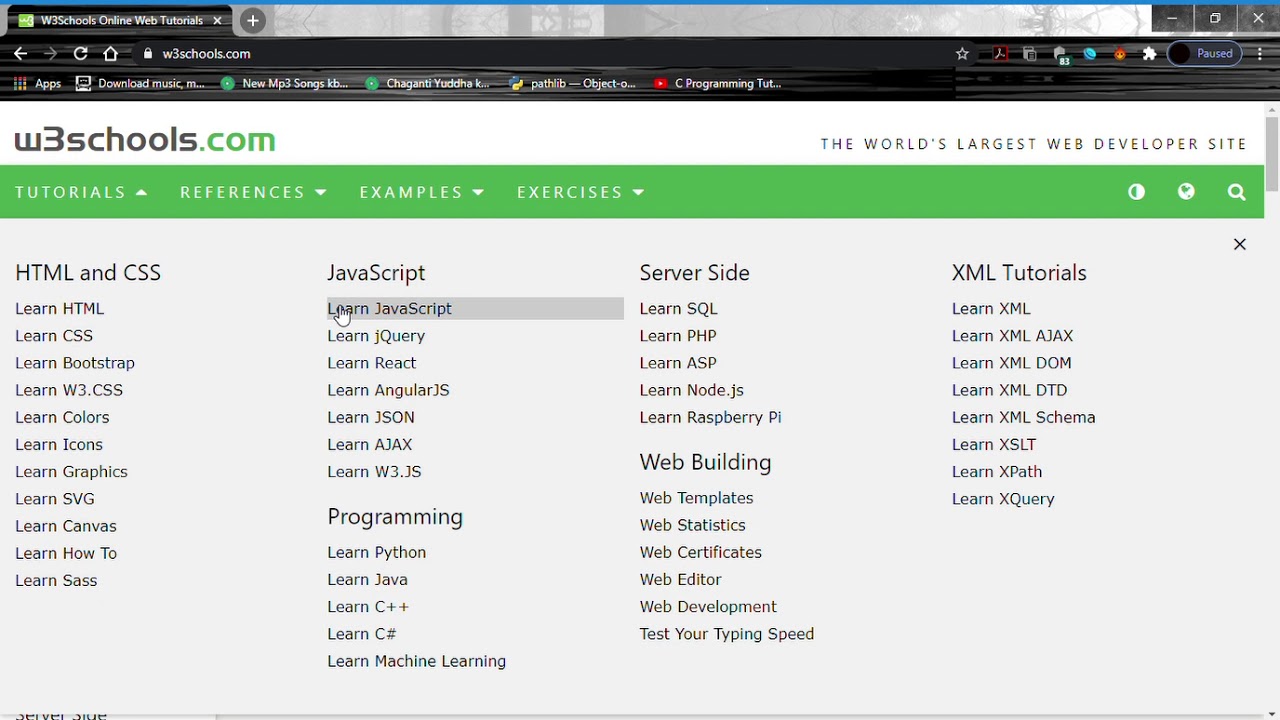Collapse the TUTORIALS dropdown menu

[x=81, y=192]
